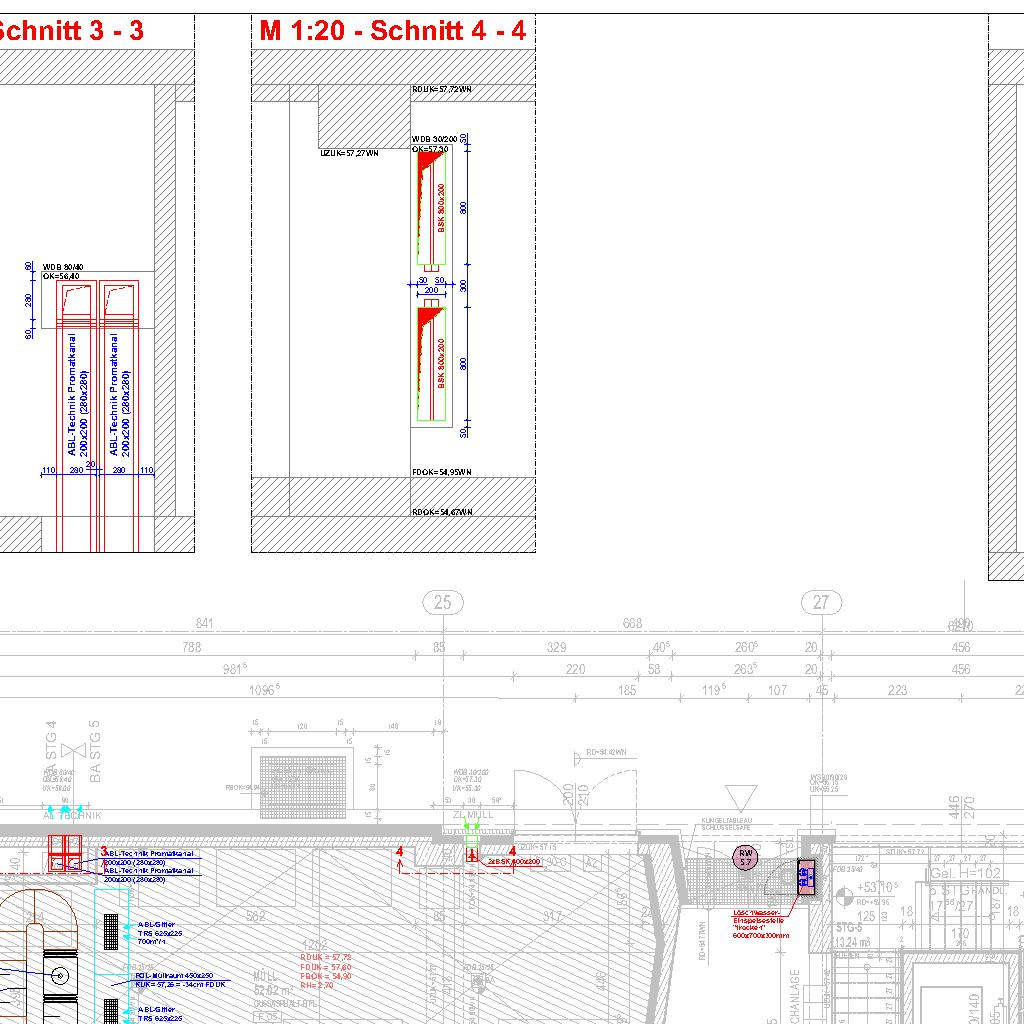1024x1024 pixels.
Task: Click the grid axis bubble 25
Action: 443,602
